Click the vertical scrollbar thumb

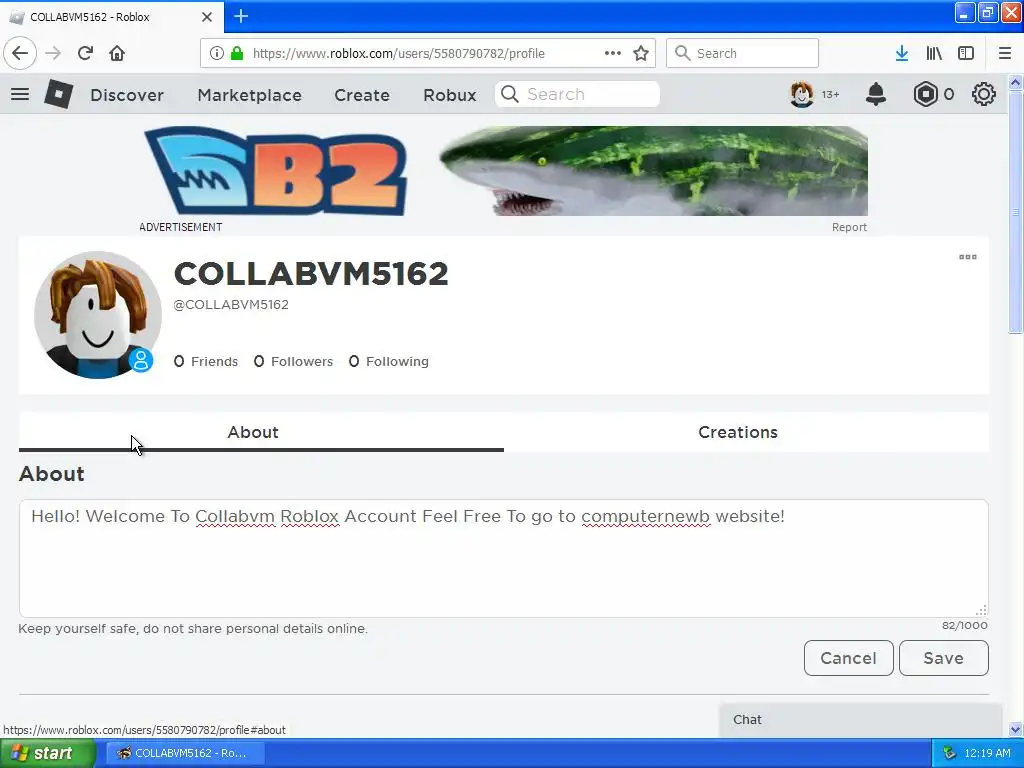click(x=1015, y=212)
